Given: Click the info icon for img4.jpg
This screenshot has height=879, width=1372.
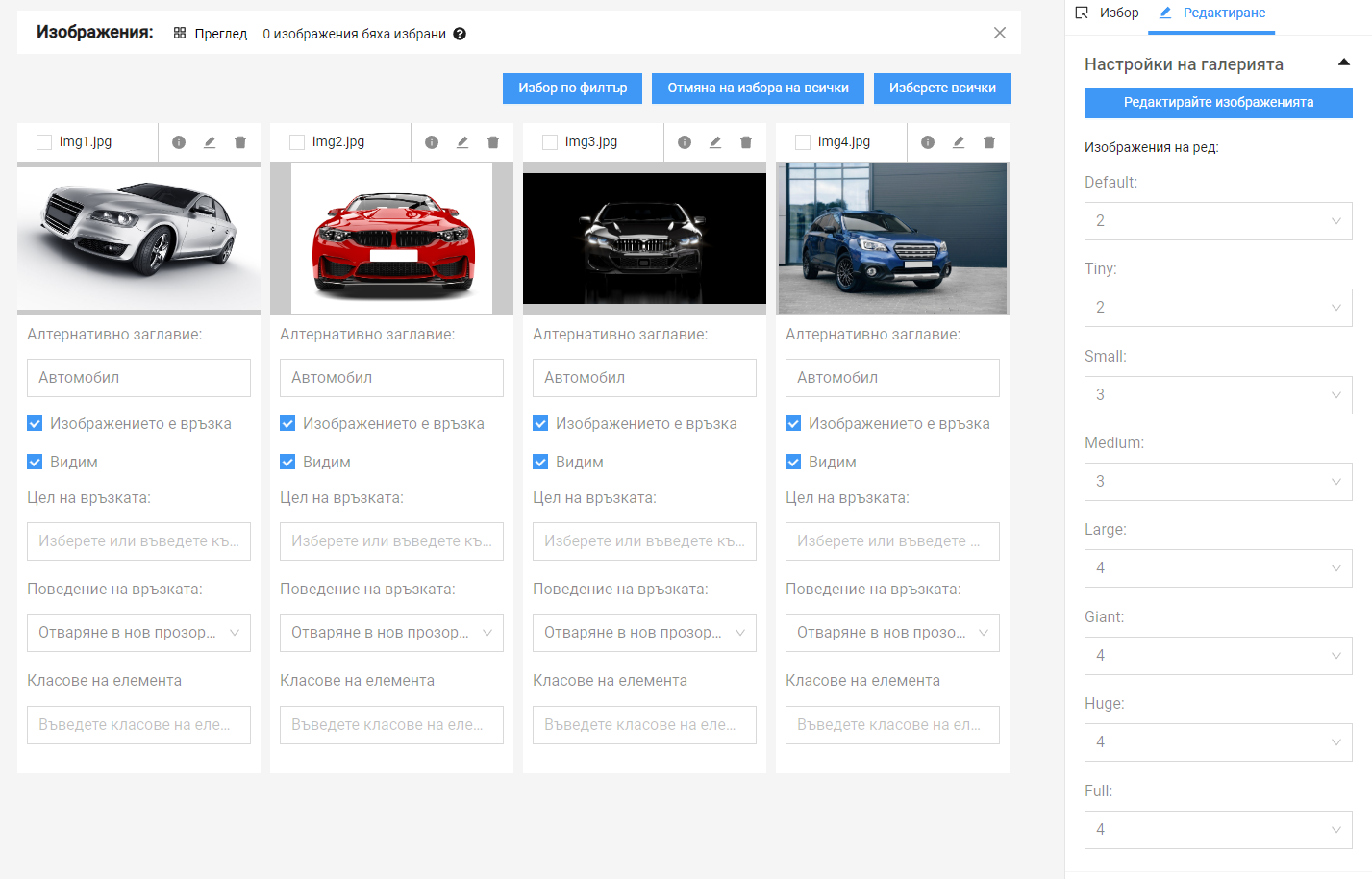Looking at the screenshot, I should click(x=928, y=142).
